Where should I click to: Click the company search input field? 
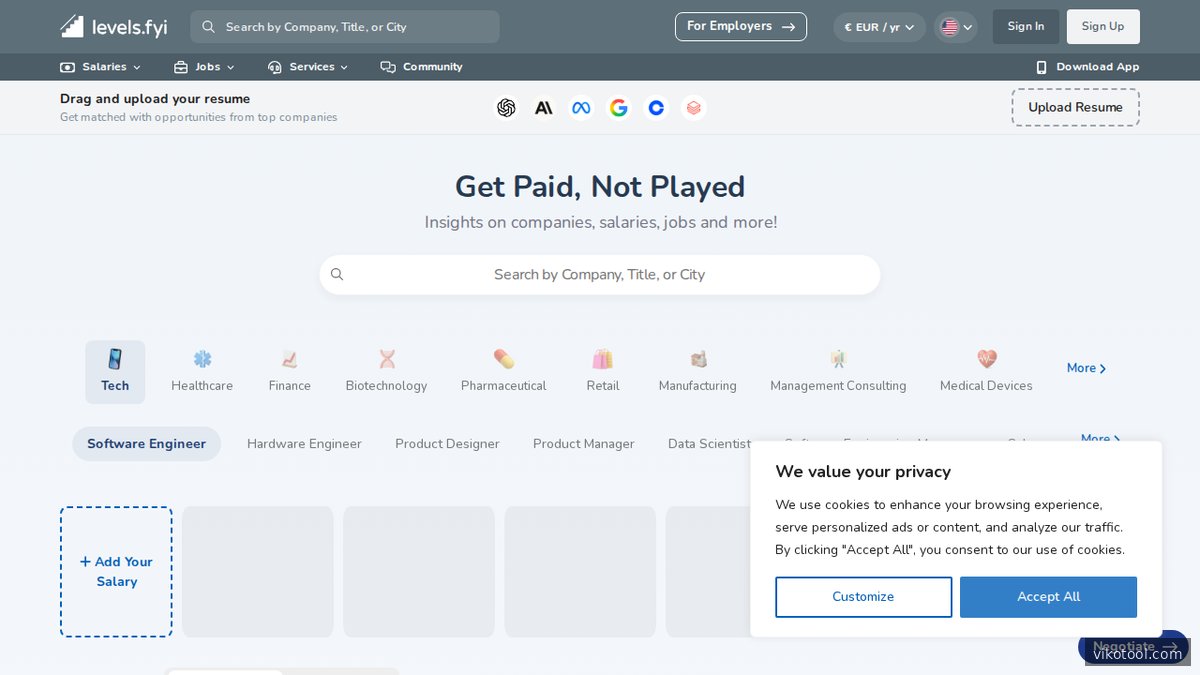pos(600,274)
